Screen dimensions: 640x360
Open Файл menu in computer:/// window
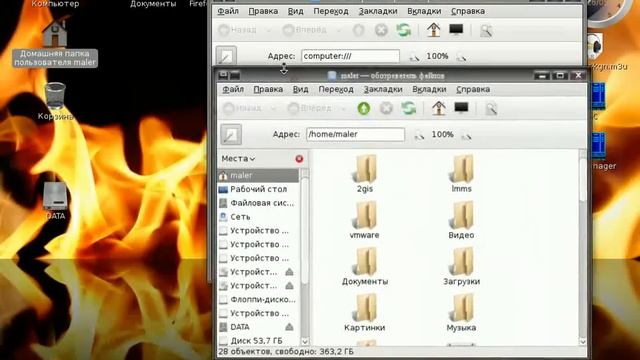pos(228,11)
